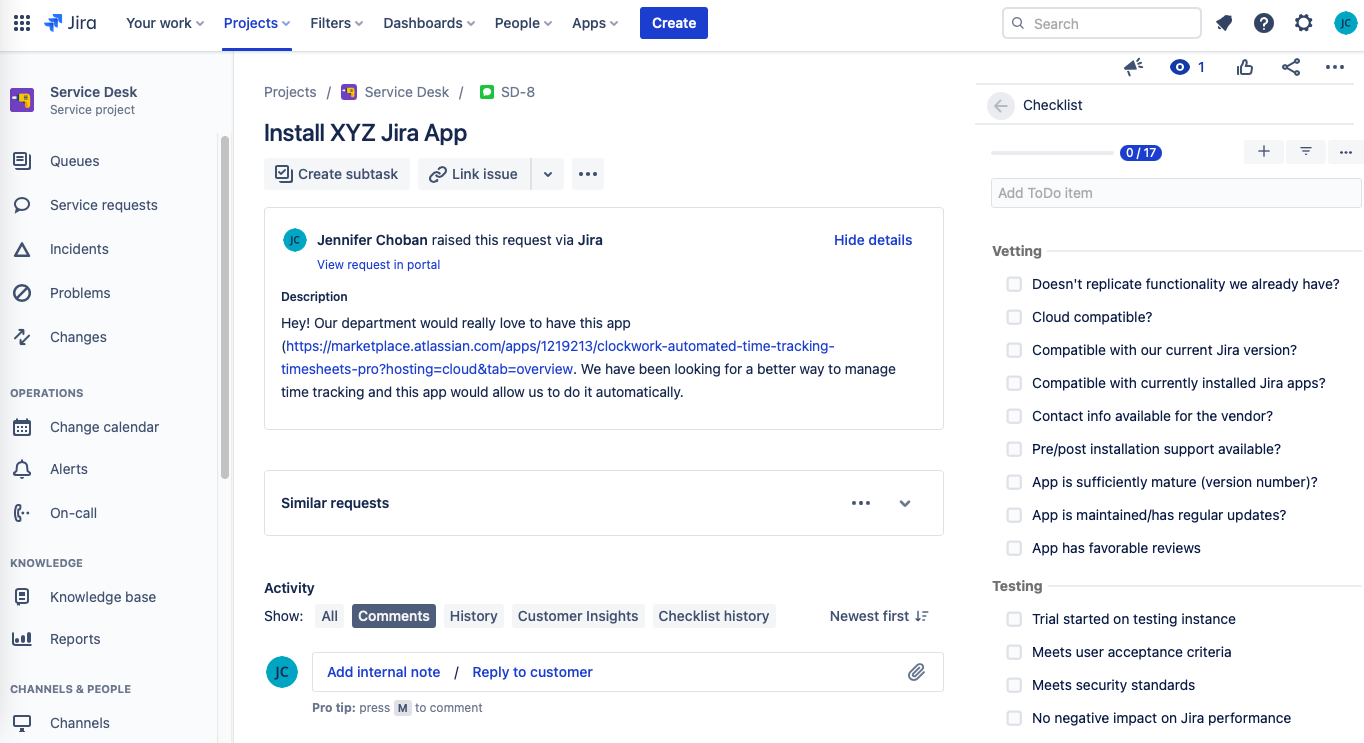Check "Doesn't replicate functionality we already have?"

coord(1014,285)
